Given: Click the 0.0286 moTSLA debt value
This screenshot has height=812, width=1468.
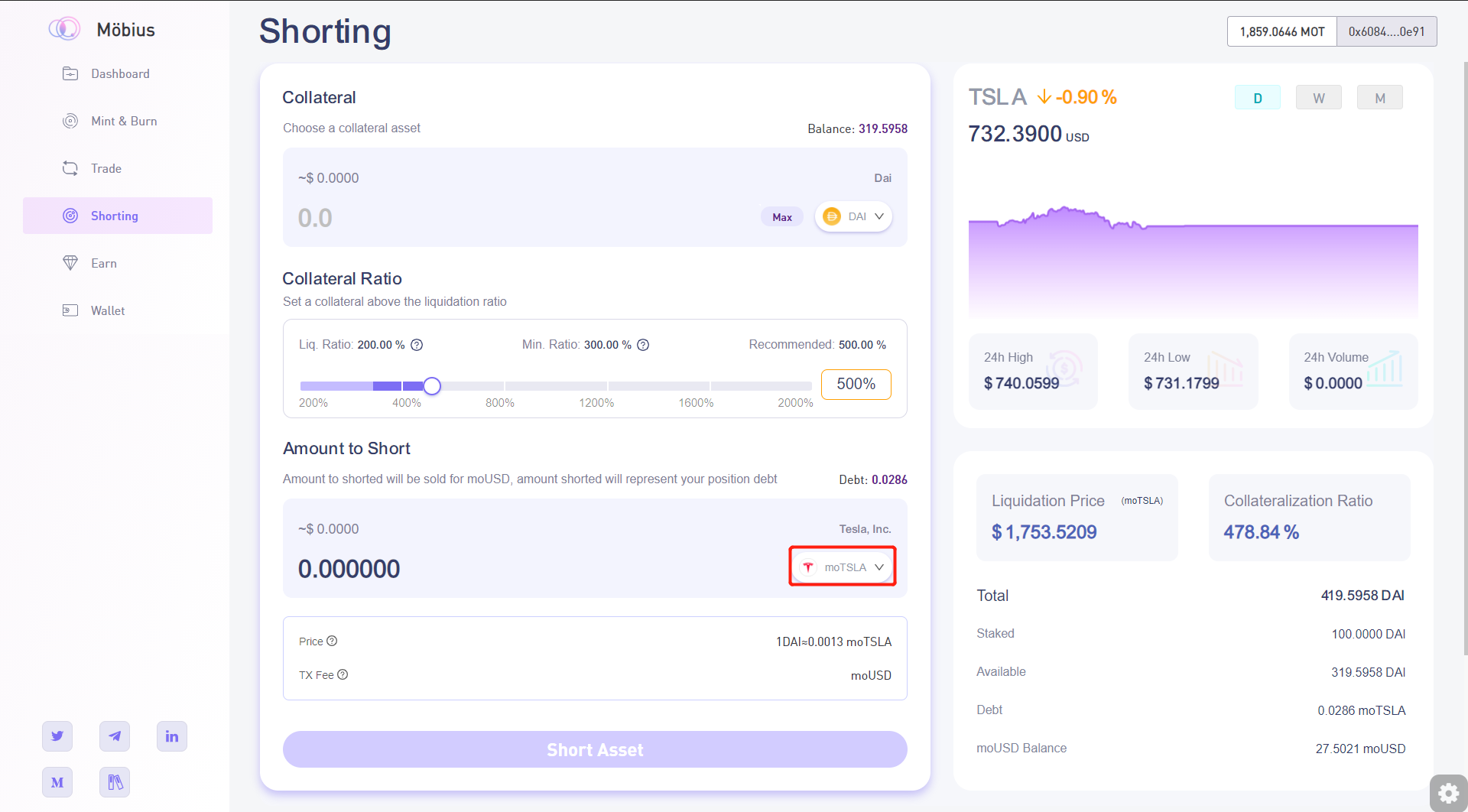Looking at the screenshot, I should click(1362, 710).
